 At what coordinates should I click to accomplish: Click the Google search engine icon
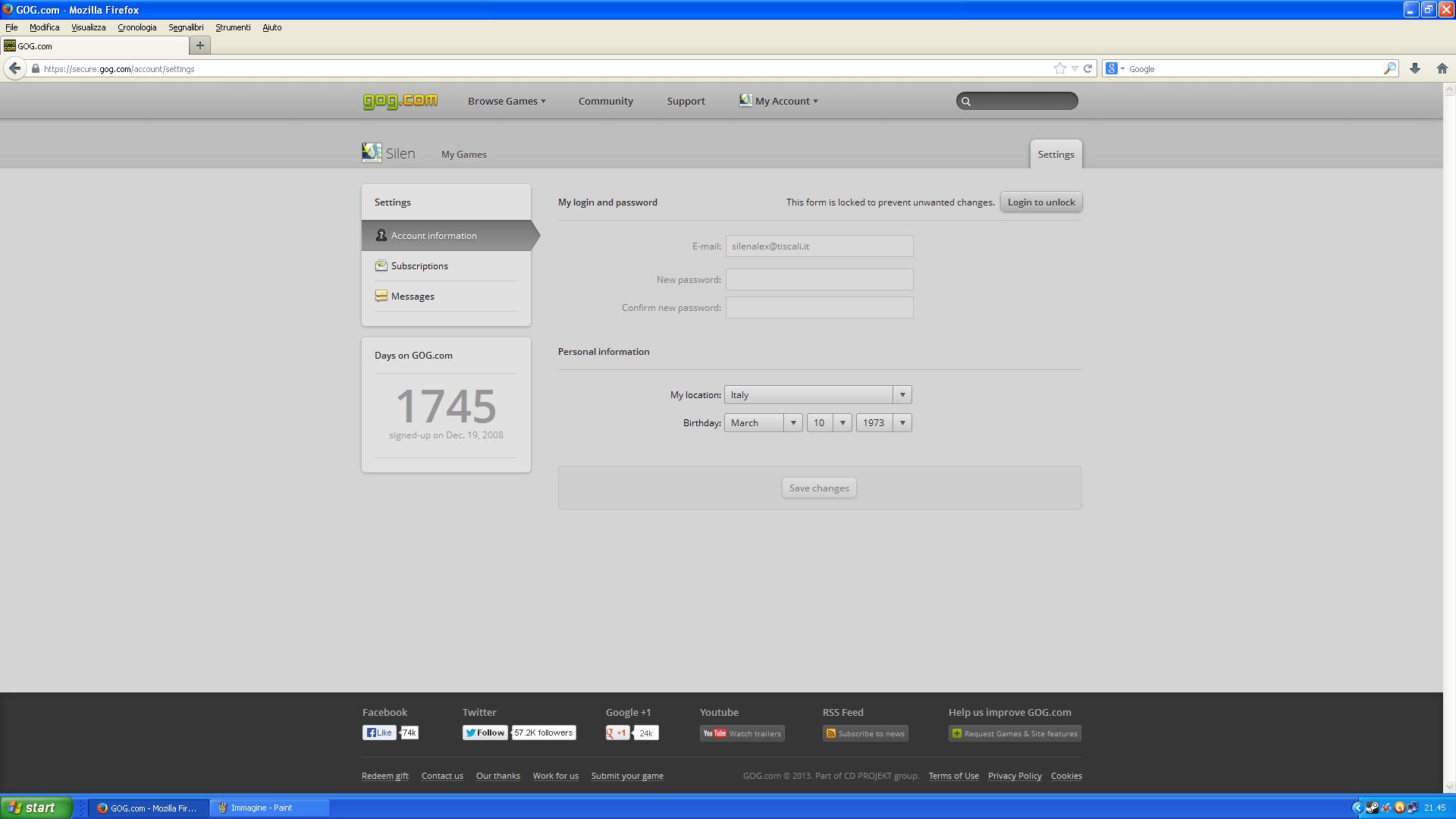pos(1112,68)
